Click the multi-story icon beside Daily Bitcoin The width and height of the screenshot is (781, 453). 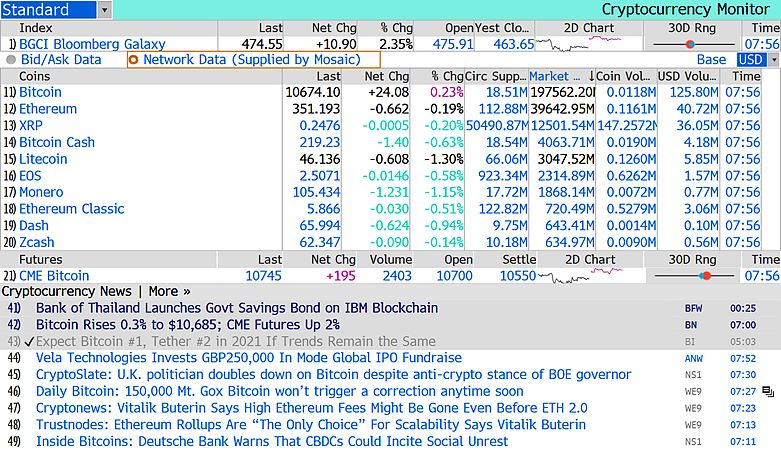click(768, 392)
